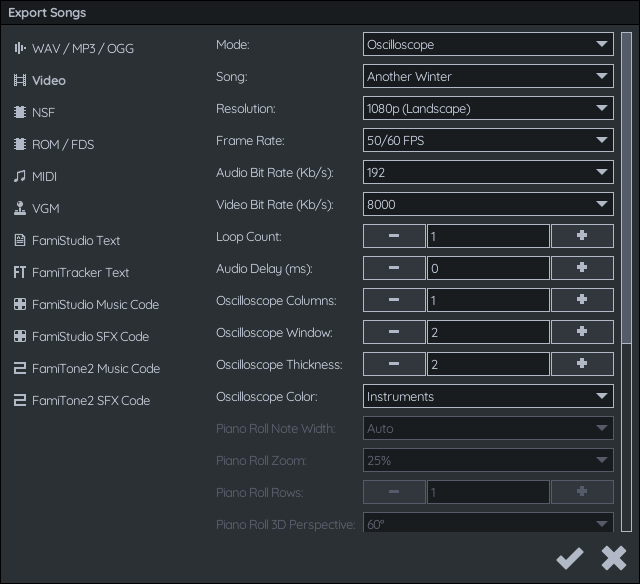Click the NSF chip icon
Image resolution: width=640 pixels, height=584 pixels.
[20, 112]
